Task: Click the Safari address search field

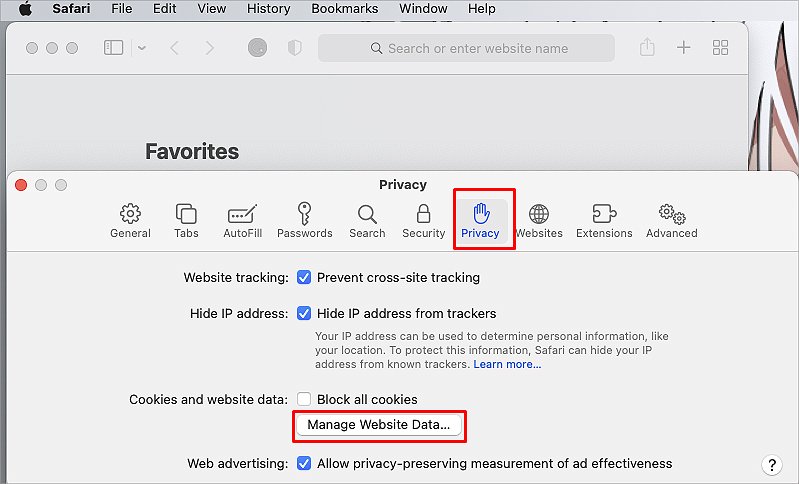Action: pyautogui.click(x=467, y=48)
